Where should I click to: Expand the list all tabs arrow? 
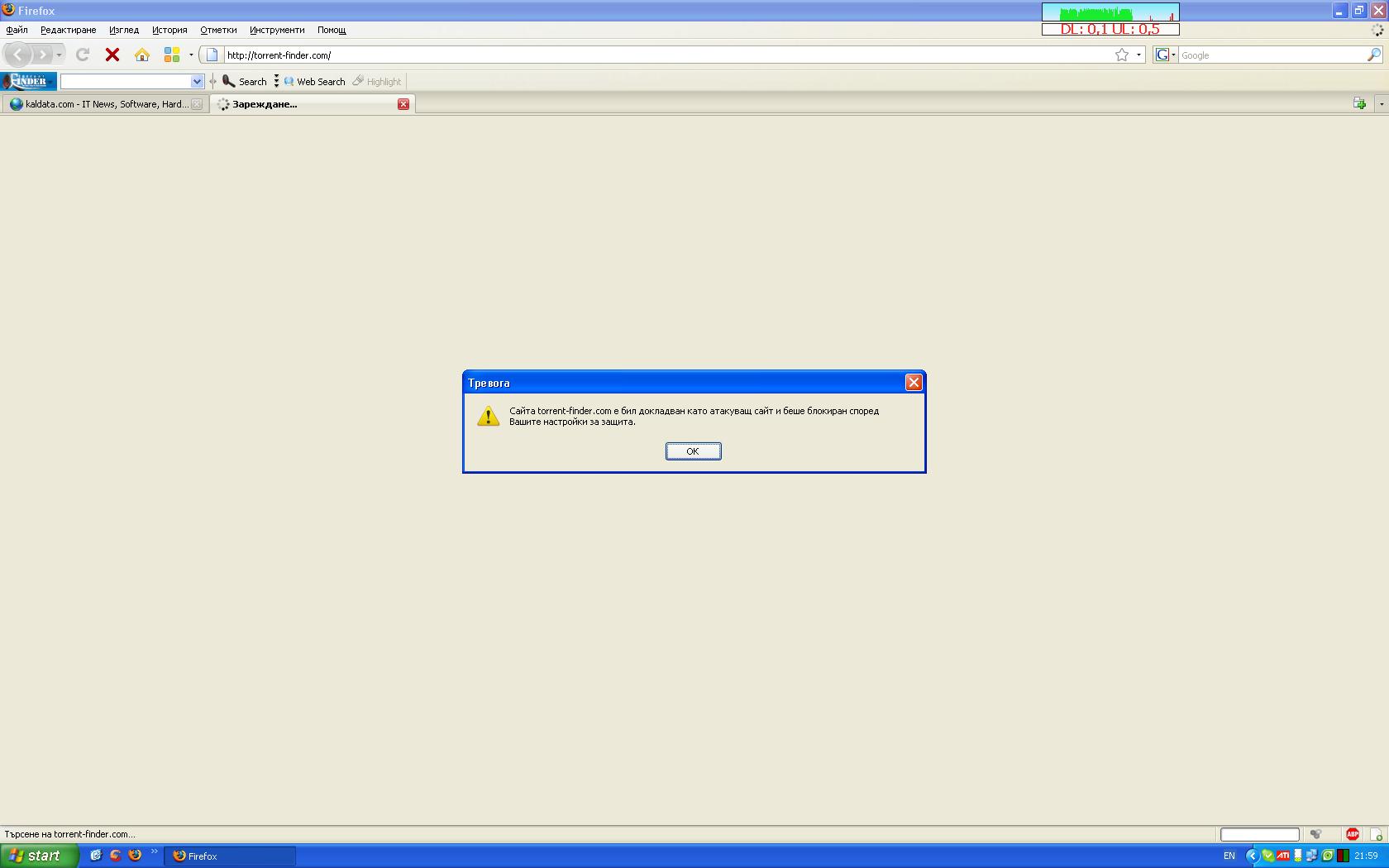[1381, 104]
